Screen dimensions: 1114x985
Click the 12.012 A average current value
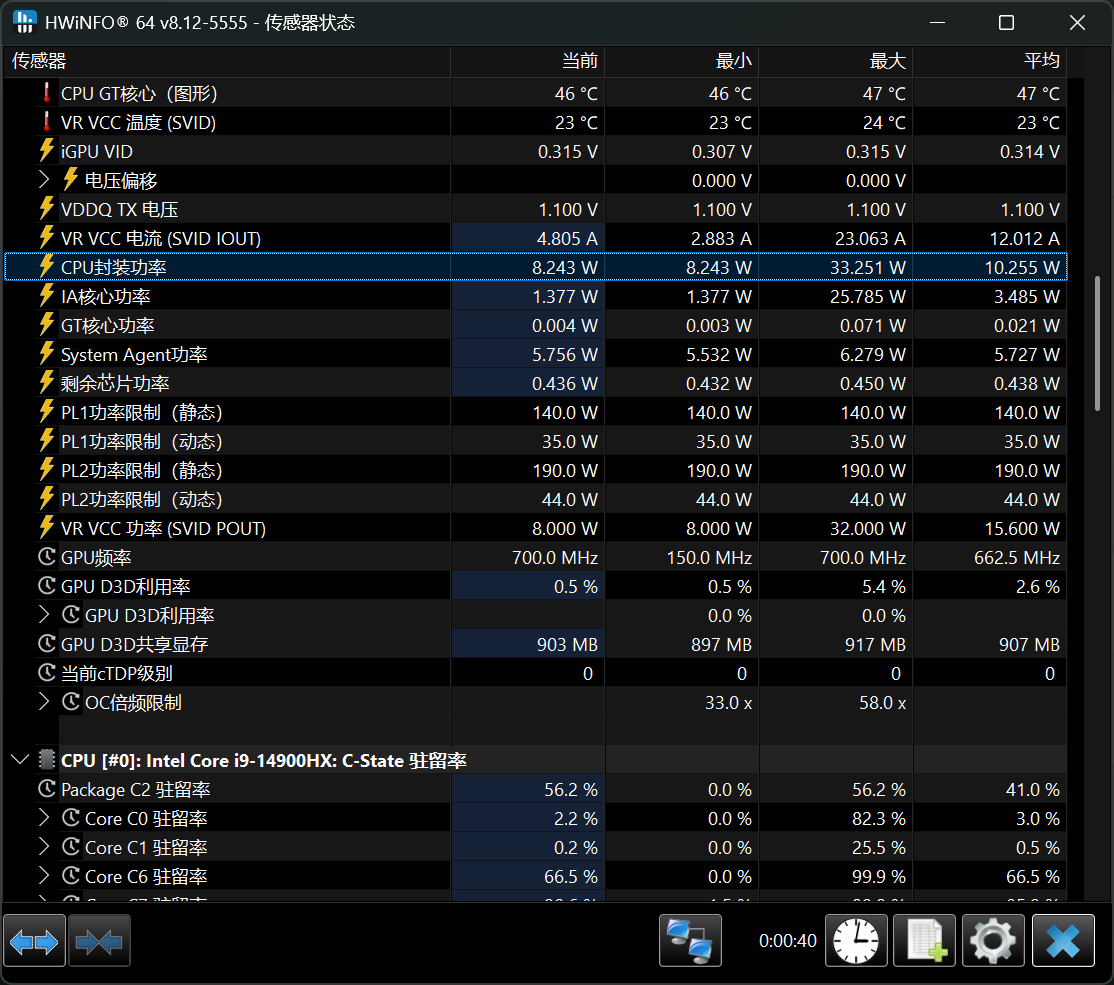click(x=1024, y=239)
